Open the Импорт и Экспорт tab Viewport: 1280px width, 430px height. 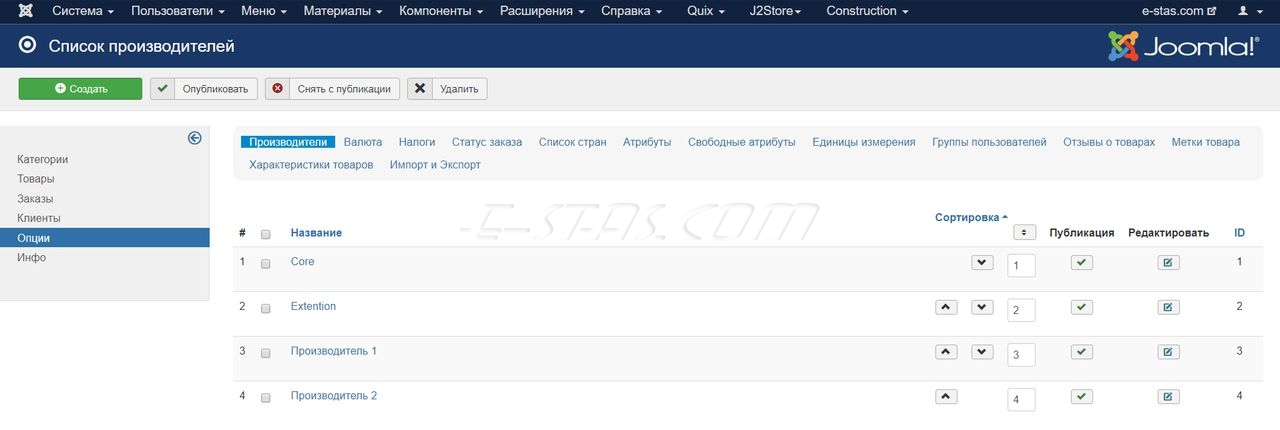pos(435,164)
